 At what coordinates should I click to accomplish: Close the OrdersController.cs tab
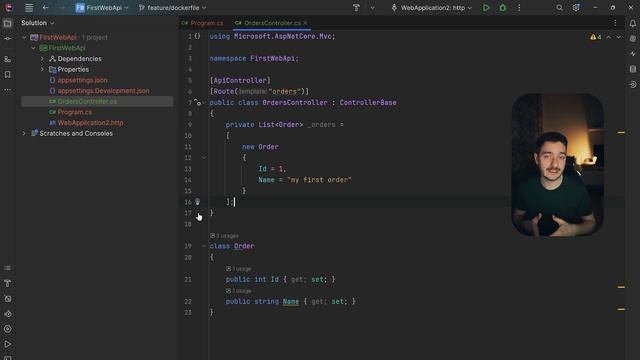point(305,23)
